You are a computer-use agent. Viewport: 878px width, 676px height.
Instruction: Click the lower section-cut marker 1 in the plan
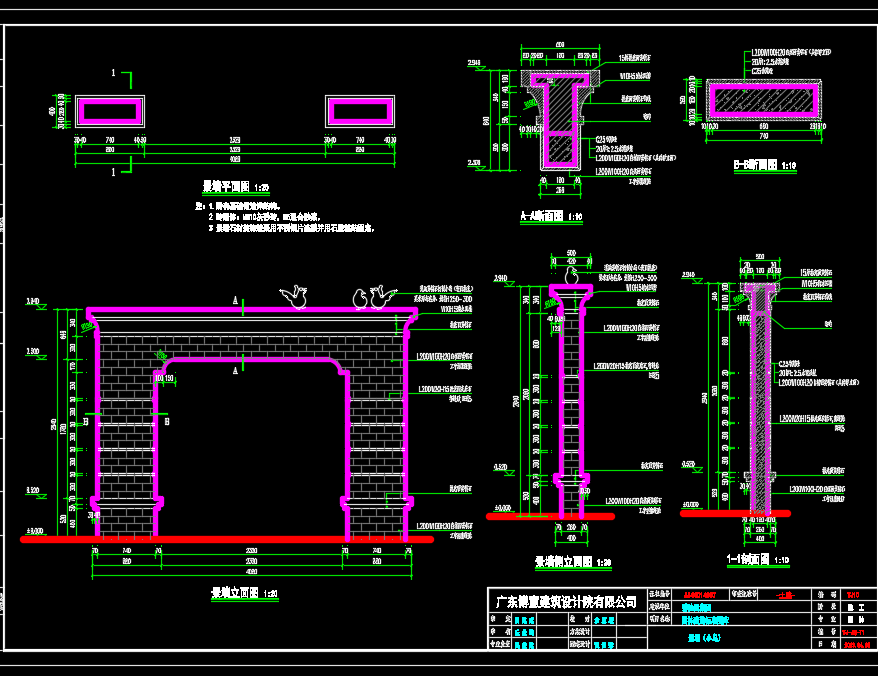[122, 167]
